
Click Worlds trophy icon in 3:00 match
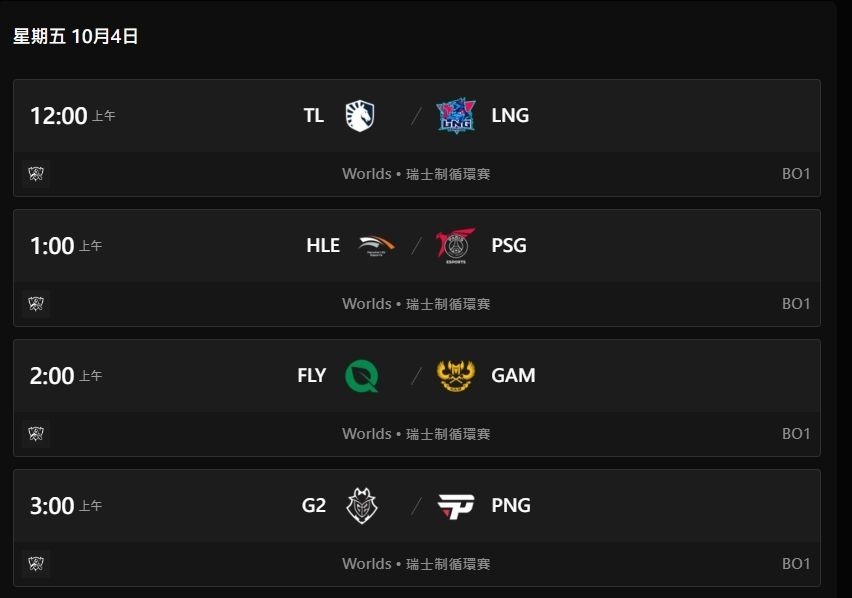[x=36, y=563]
